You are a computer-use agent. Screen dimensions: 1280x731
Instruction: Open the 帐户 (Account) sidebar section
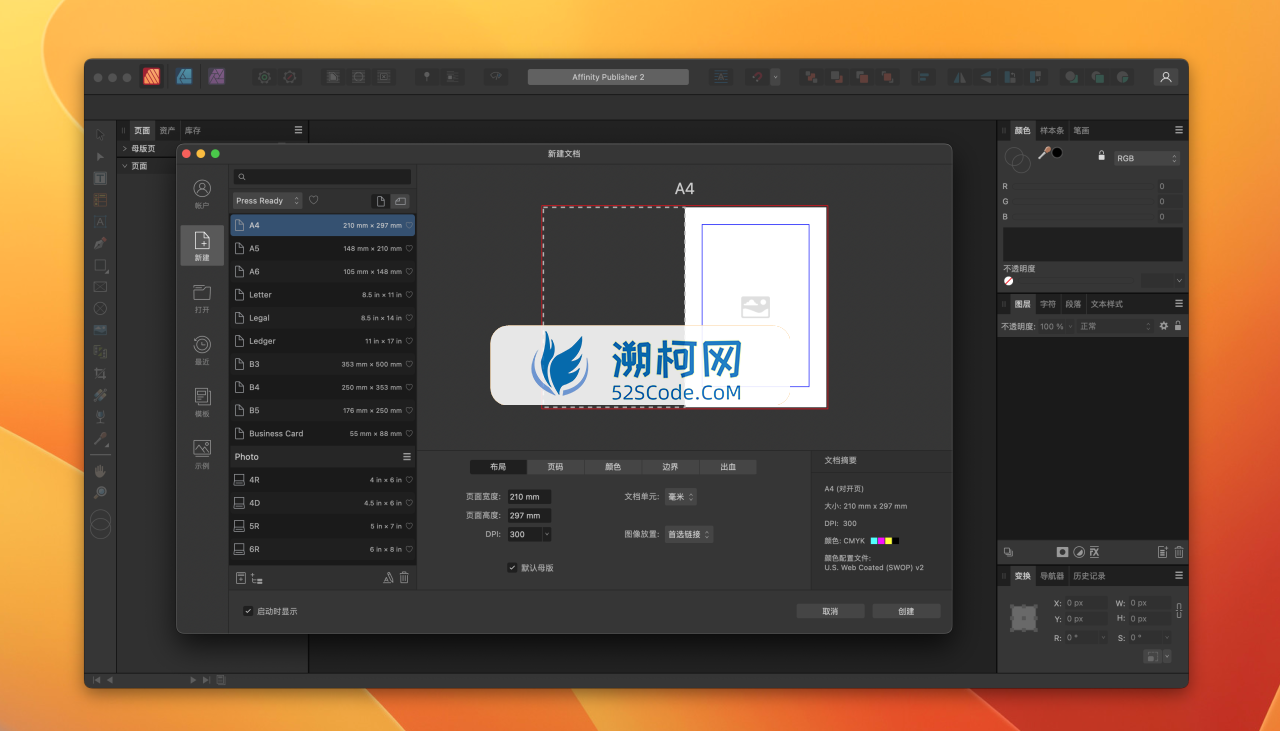point(202,193)
